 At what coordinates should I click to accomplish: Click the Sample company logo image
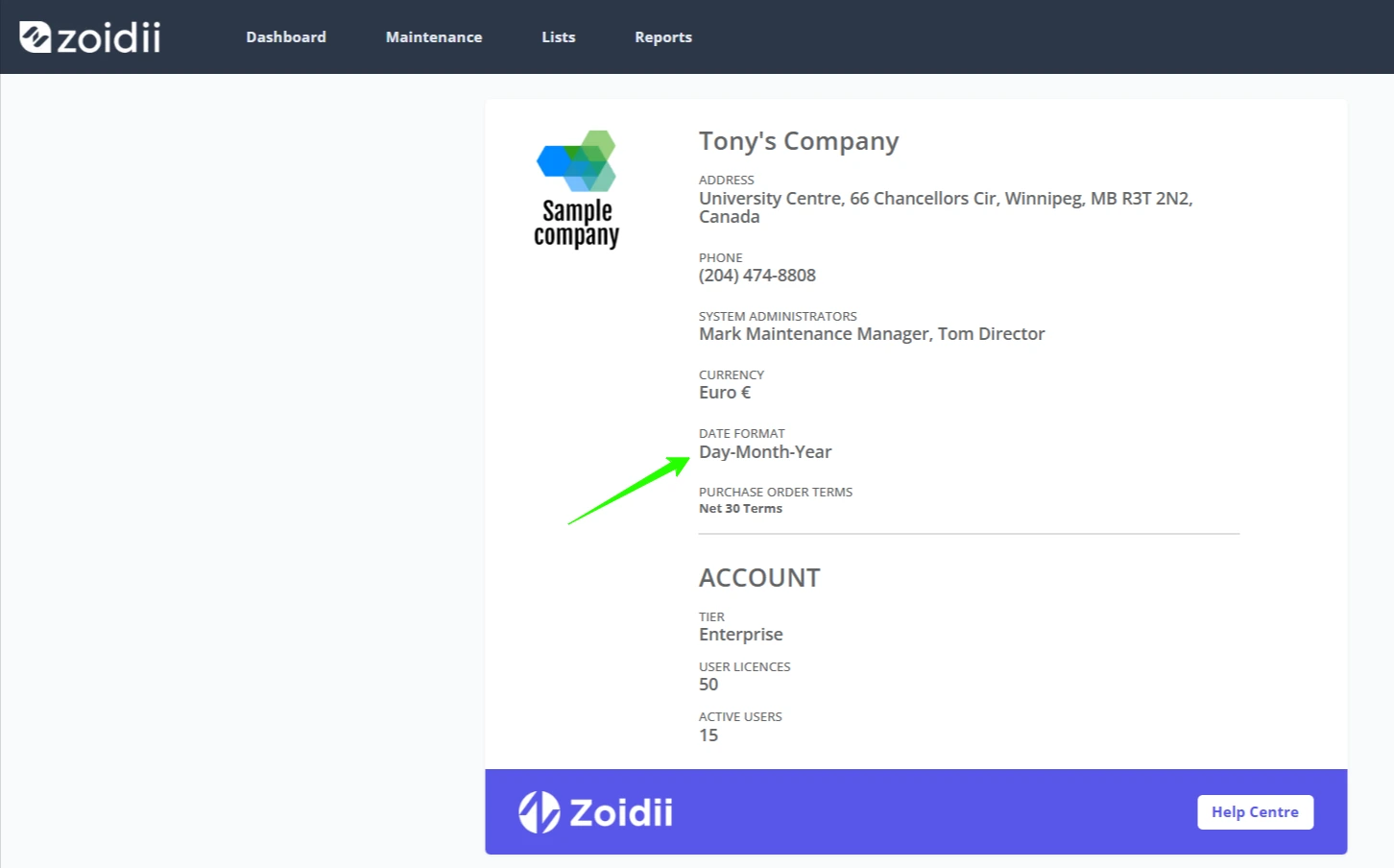point(576,189)
